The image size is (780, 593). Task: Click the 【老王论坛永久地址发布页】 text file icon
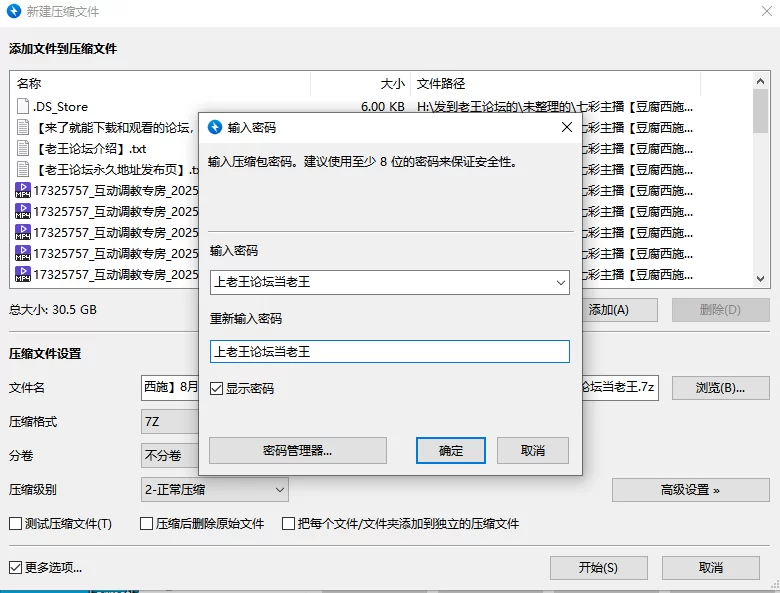click(23, 169)
